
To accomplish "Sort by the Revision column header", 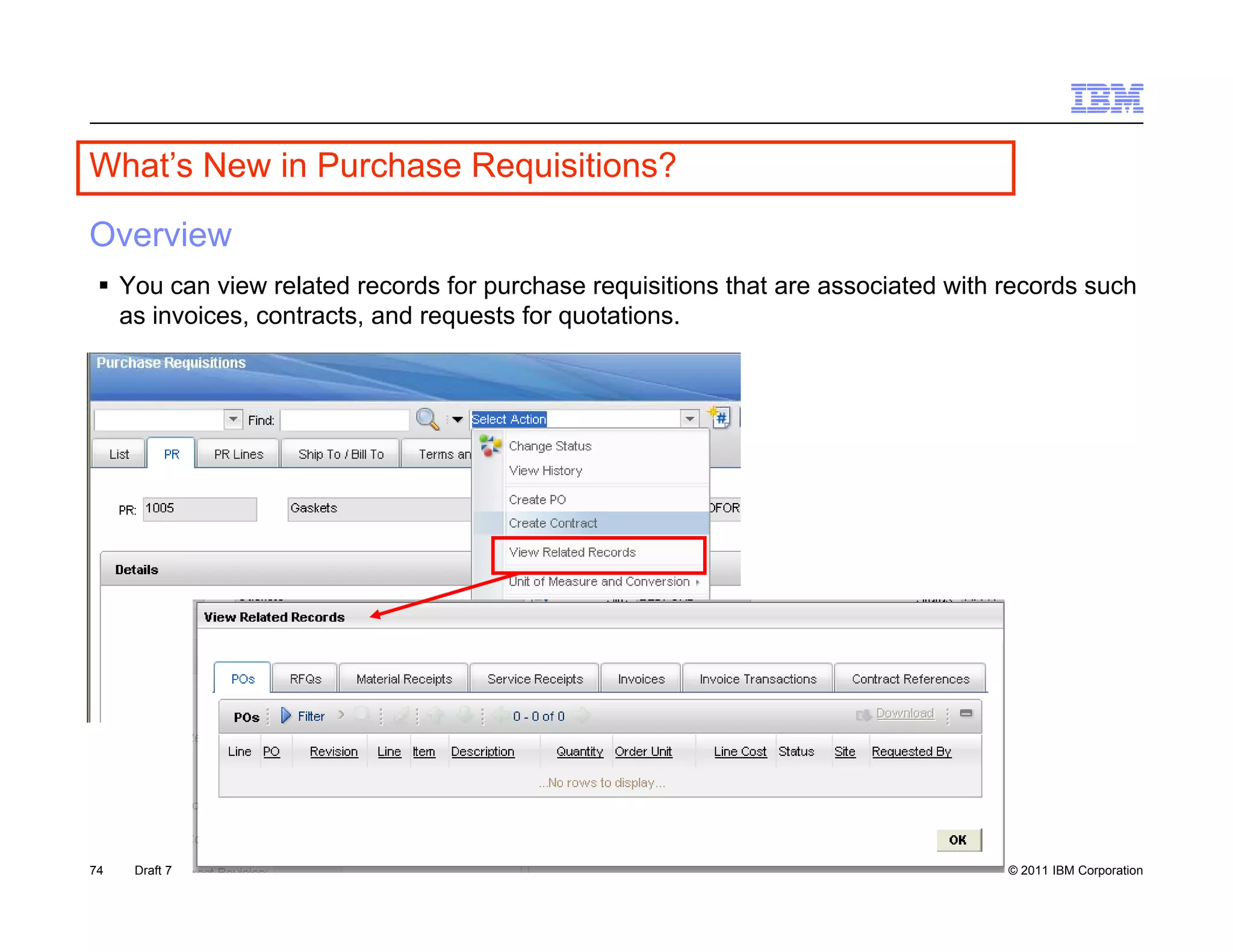I will 334,752.
